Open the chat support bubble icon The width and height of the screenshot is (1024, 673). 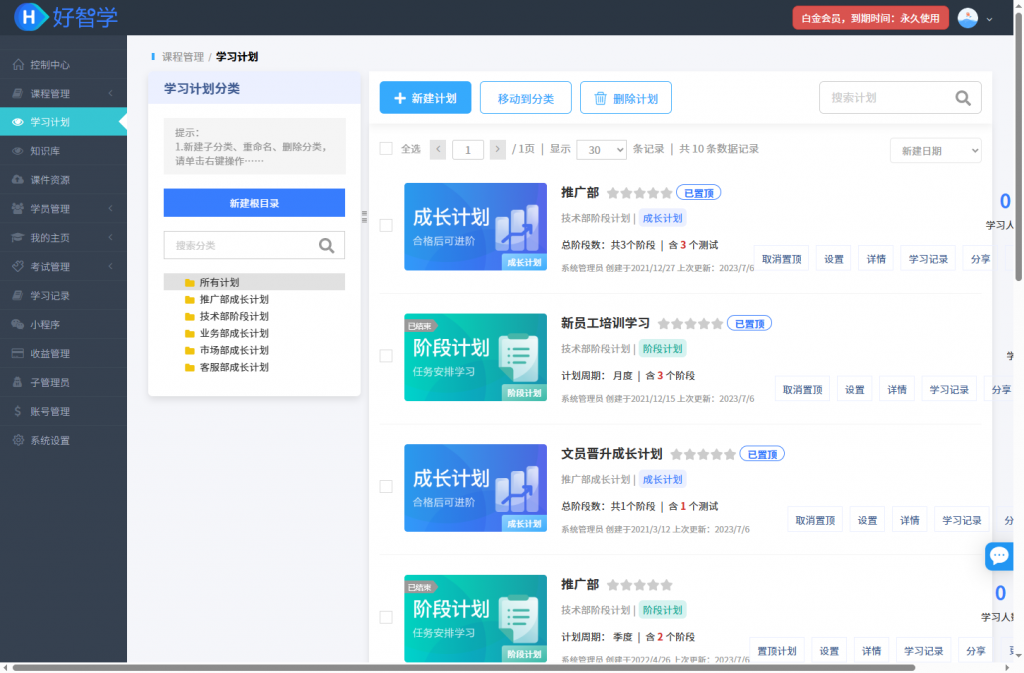tap(999, 556)
